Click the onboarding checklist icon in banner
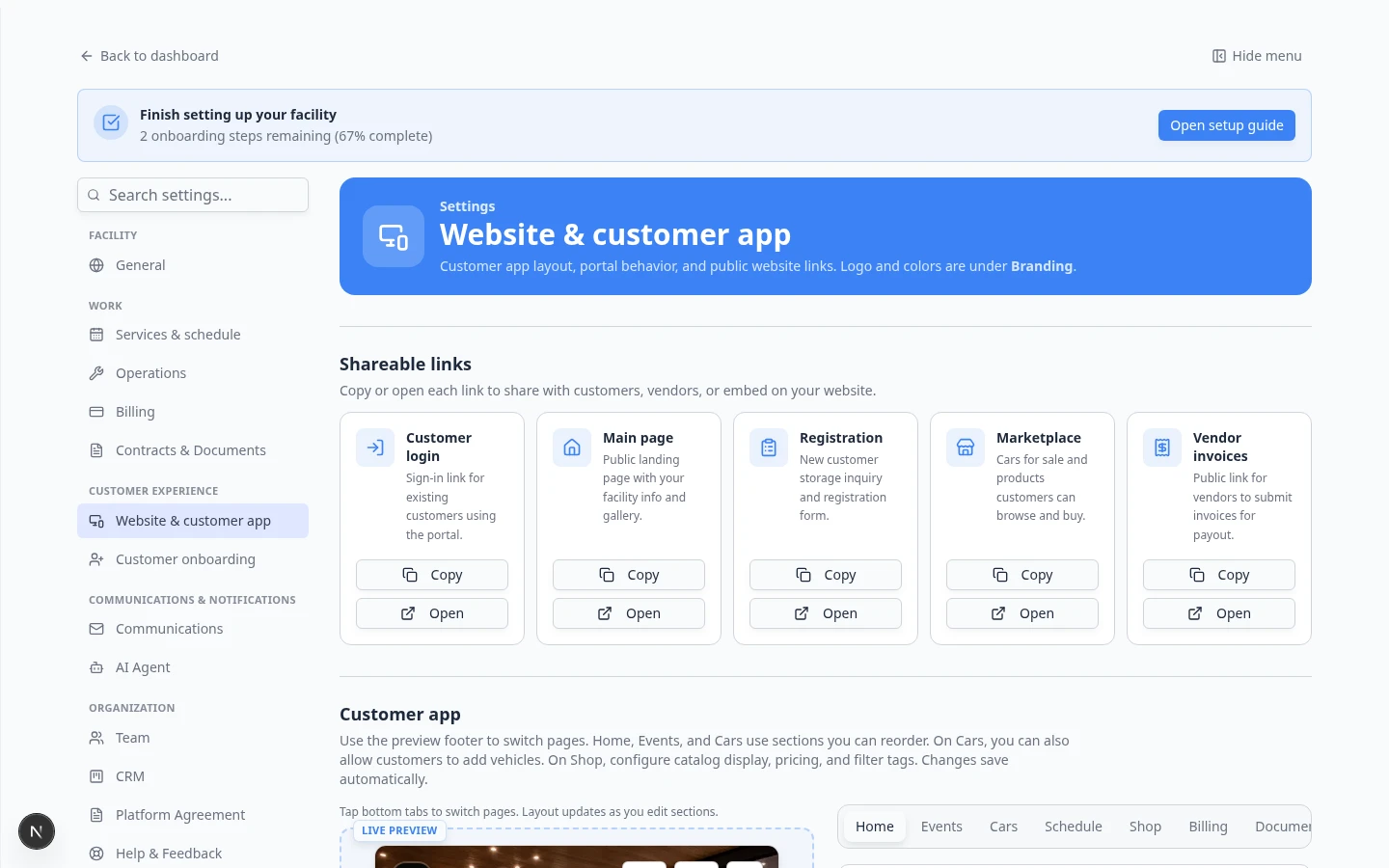Image resolution: width=1389 pixels, height=868 pixels. pos(111,122)
